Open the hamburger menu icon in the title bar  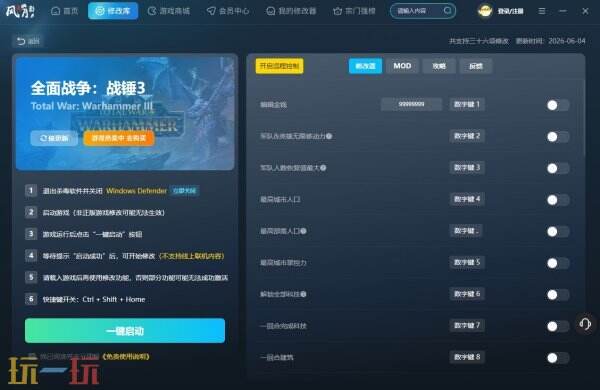tap(542, 11)
